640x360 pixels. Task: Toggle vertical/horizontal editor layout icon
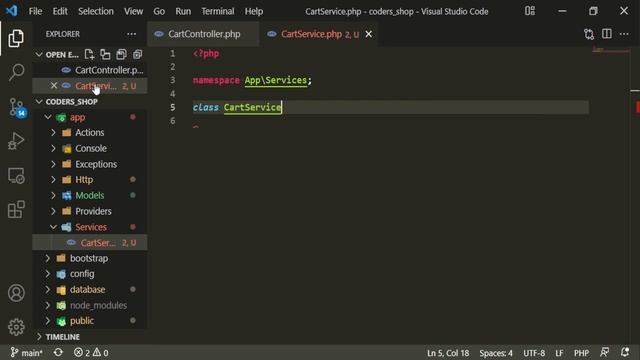pos(105,54)
